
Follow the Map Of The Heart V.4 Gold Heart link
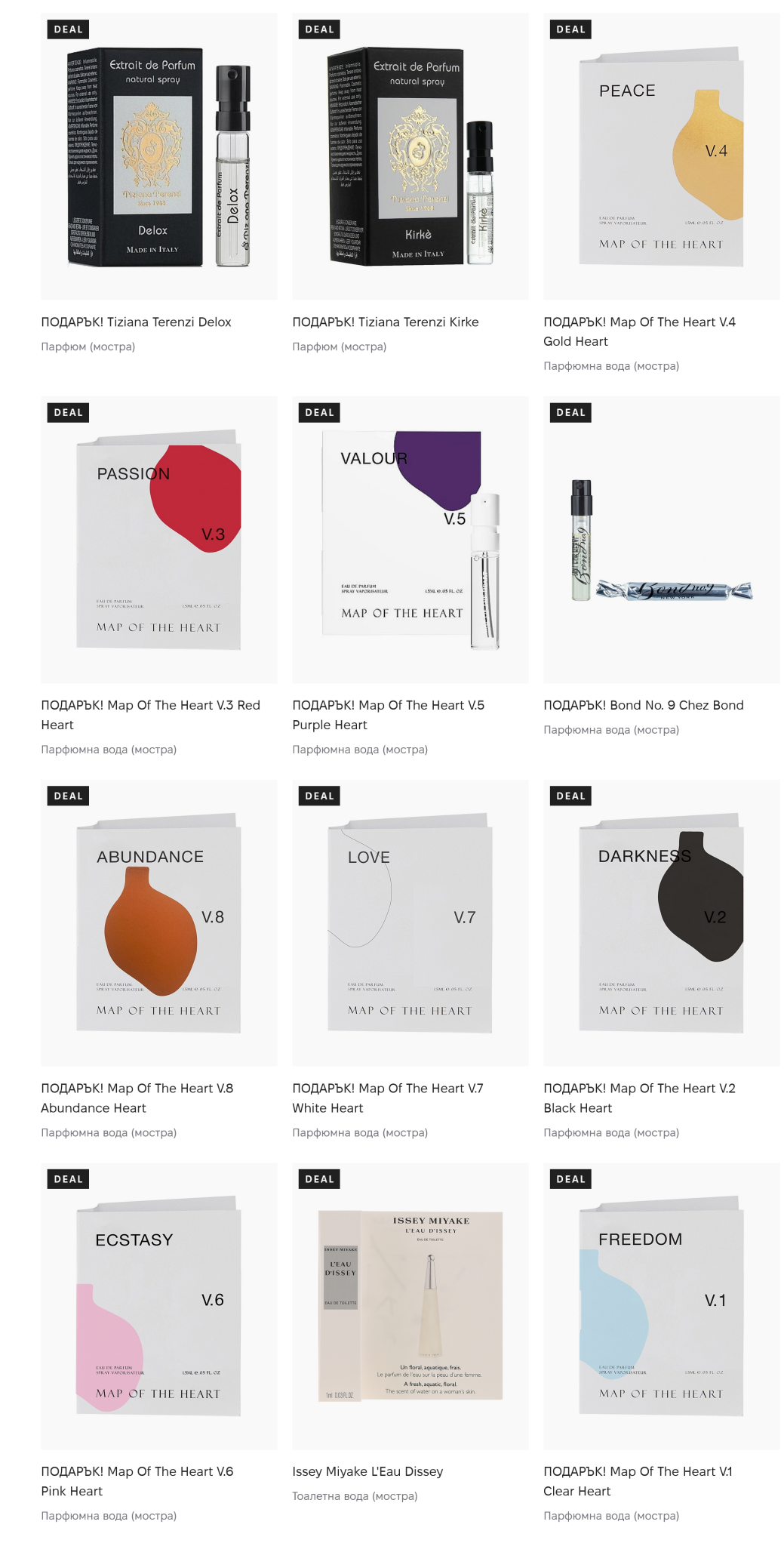point(639,331)
